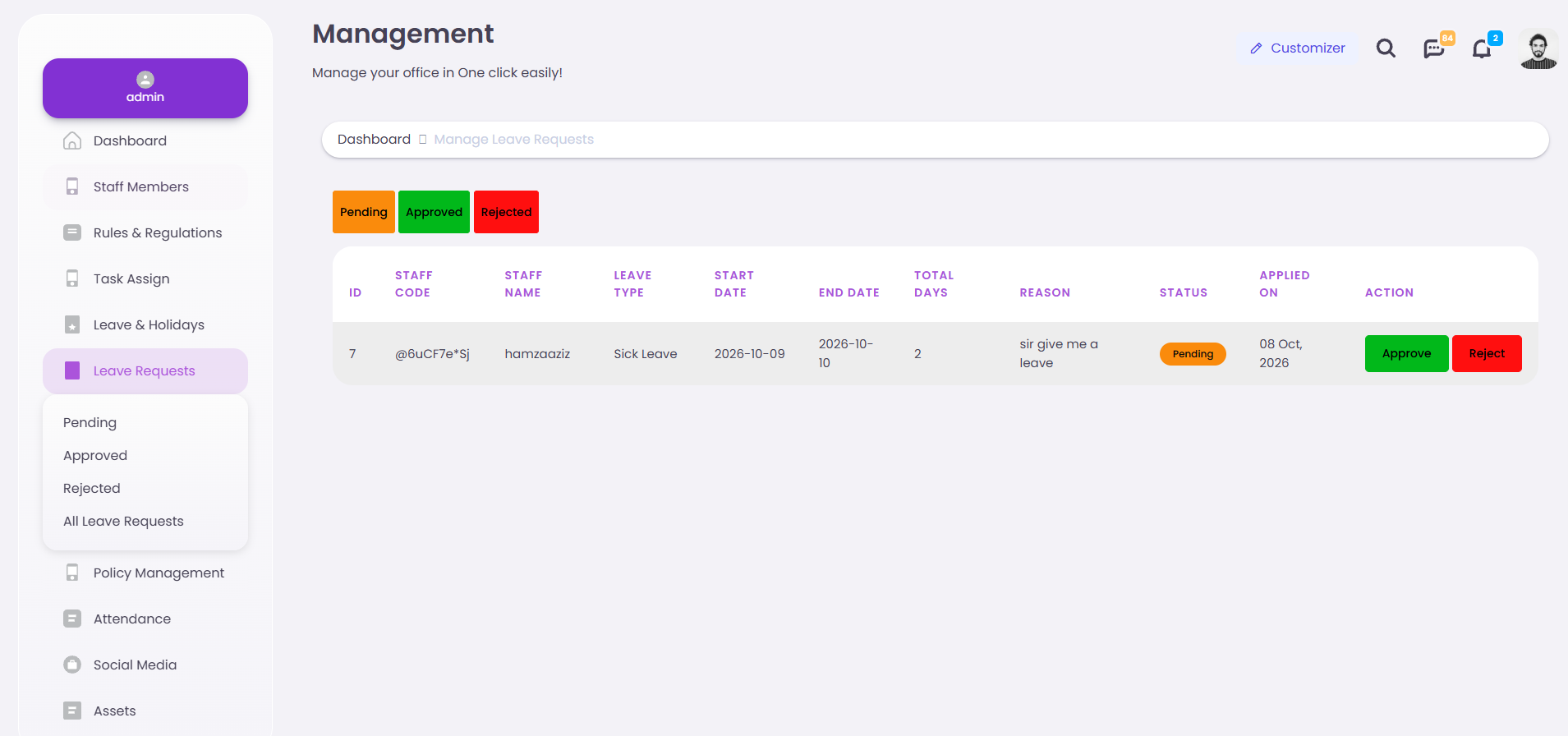Click the staff code @6uCF7e*Sj cell
Screen dimensions: 1568x736
tap(432, 354)
